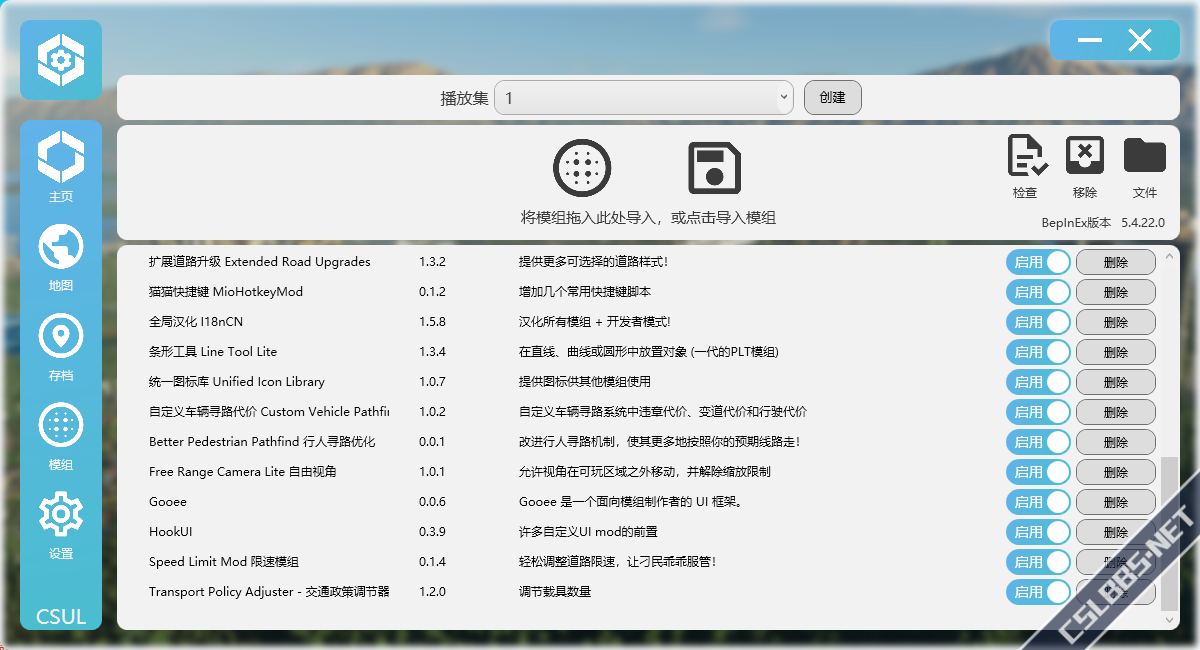Click the CSUL text in sidebar
This screenshot has height=650, width=1200.
tap(61, 616)
